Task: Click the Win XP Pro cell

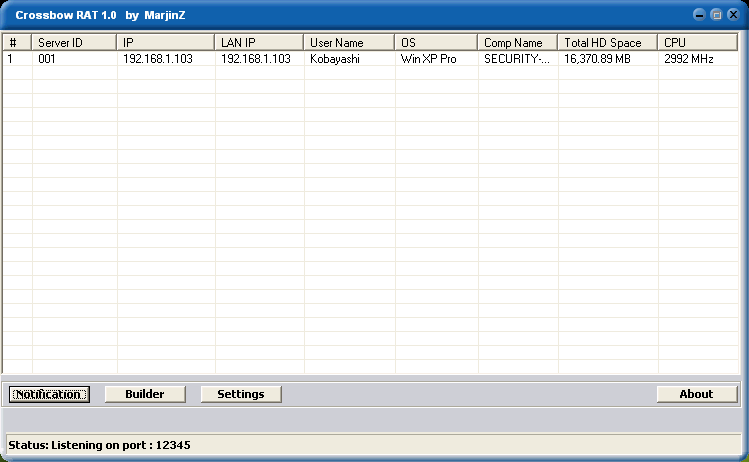Action: [428, 59]
